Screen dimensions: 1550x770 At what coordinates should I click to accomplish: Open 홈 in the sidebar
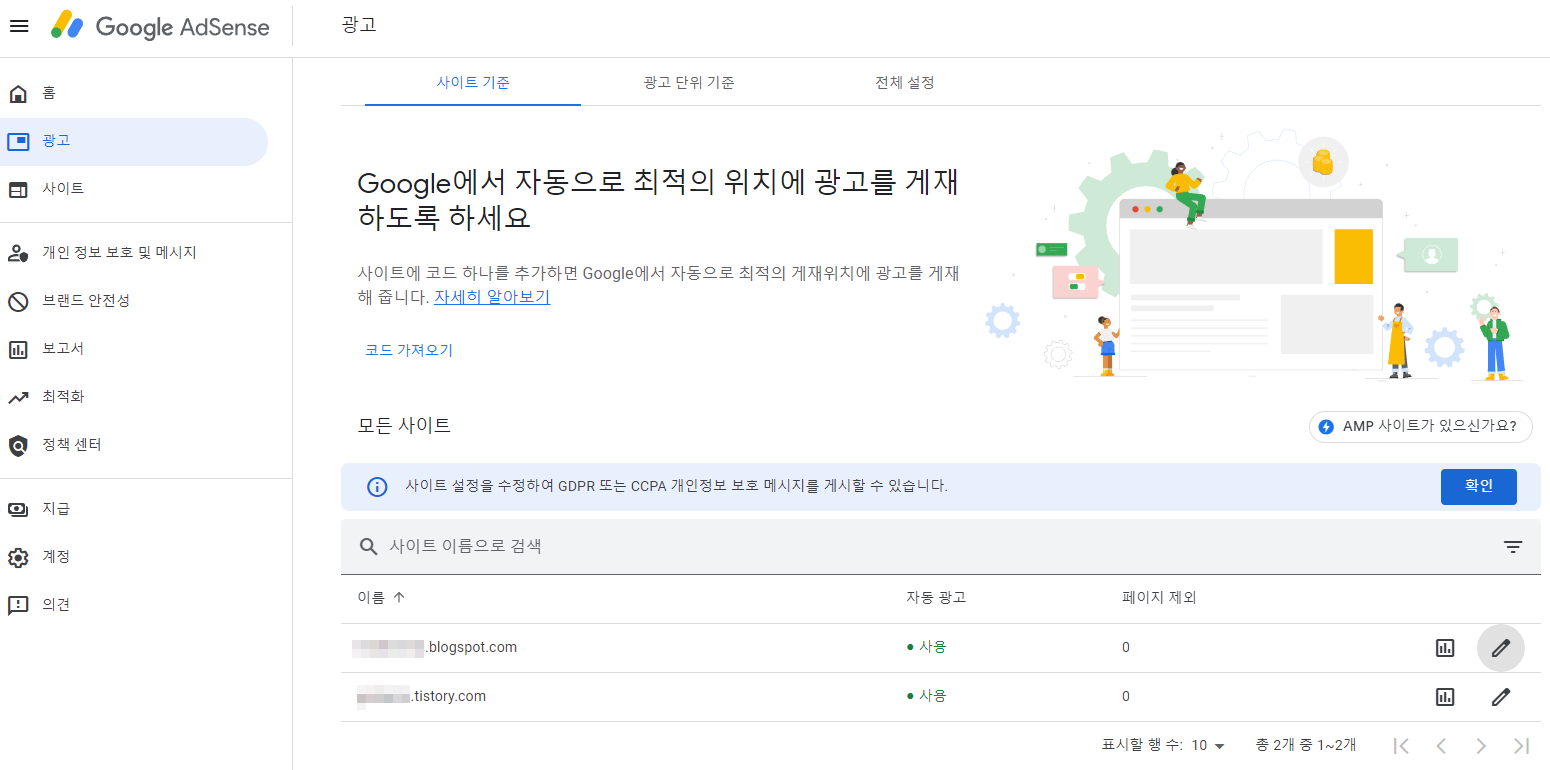point(134,94)
